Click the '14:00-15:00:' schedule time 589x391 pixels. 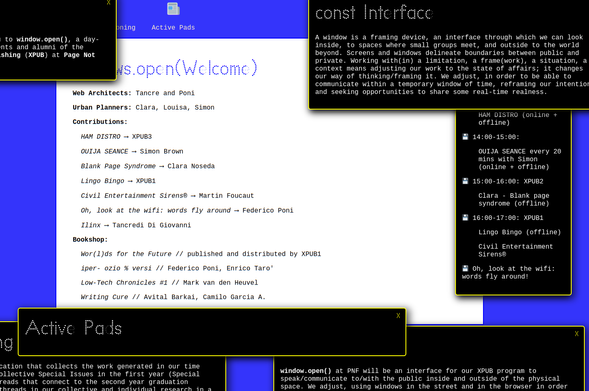click(x=496, y=137)
